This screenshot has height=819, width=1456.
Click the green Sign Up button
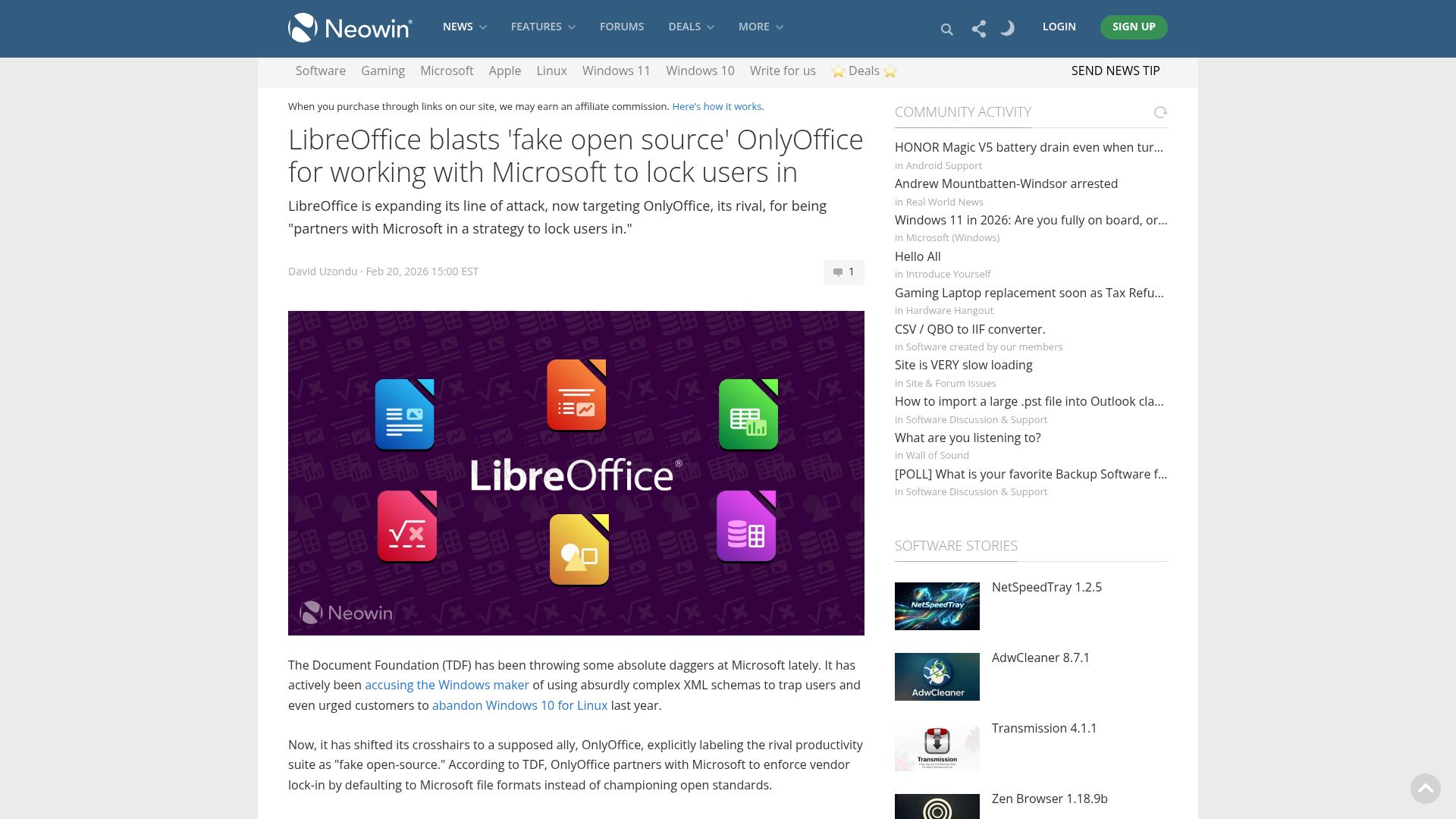(x=1134, y=27)
